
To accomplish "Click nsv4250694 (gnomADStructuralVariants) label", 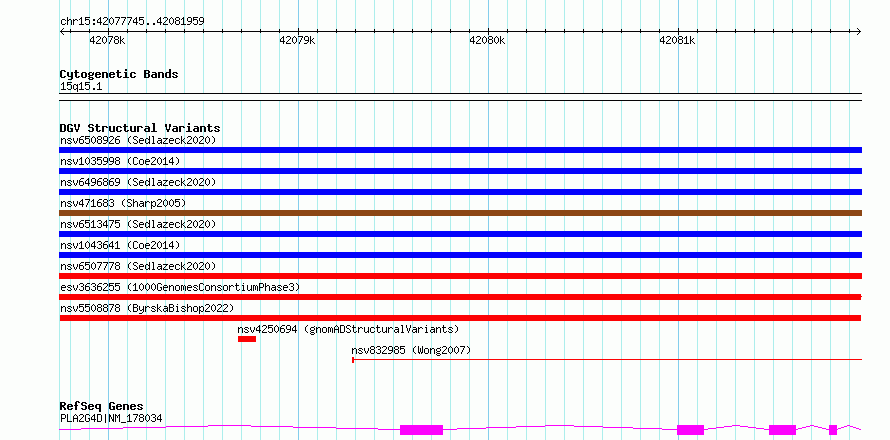I will click(349, 329).
